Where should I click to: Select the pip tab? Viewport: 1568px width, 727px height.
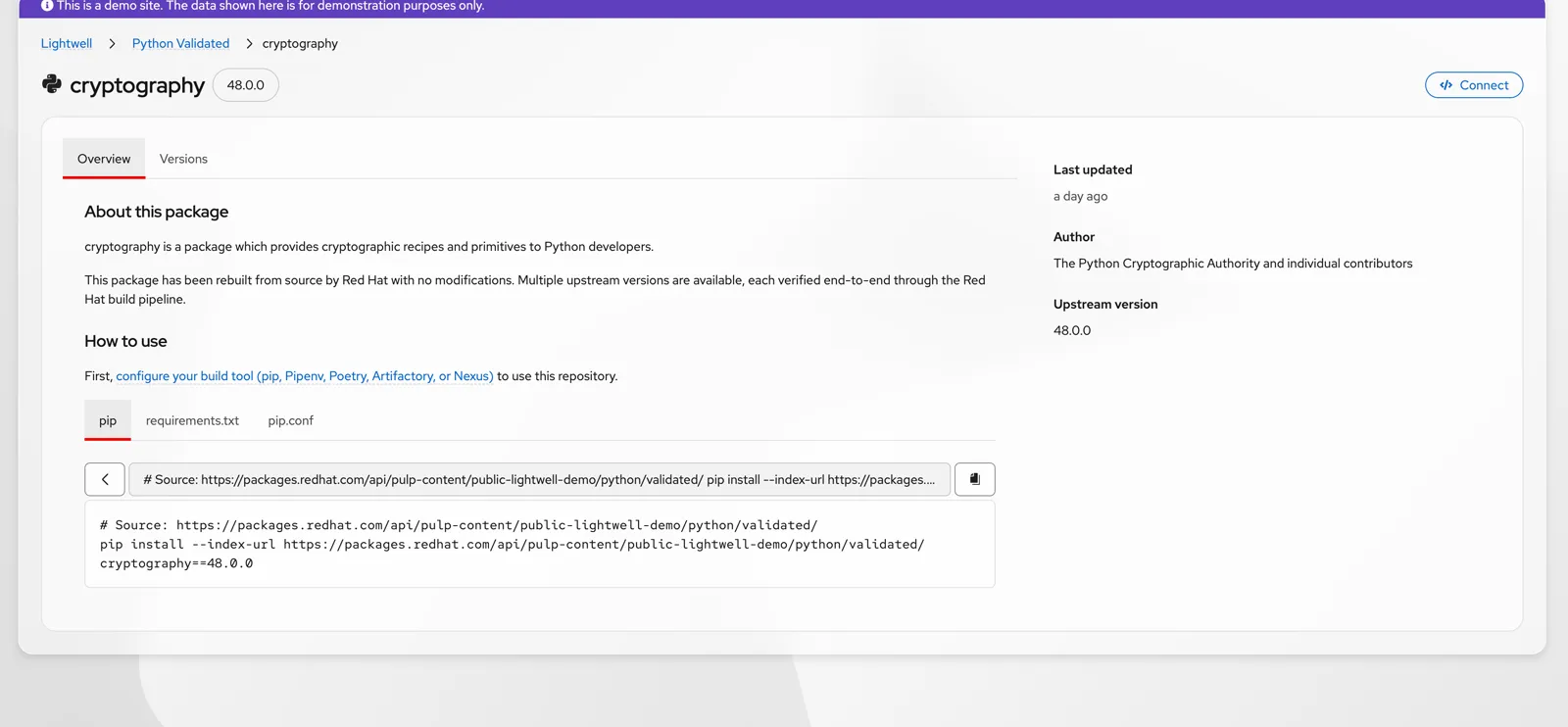coord(108,420)
